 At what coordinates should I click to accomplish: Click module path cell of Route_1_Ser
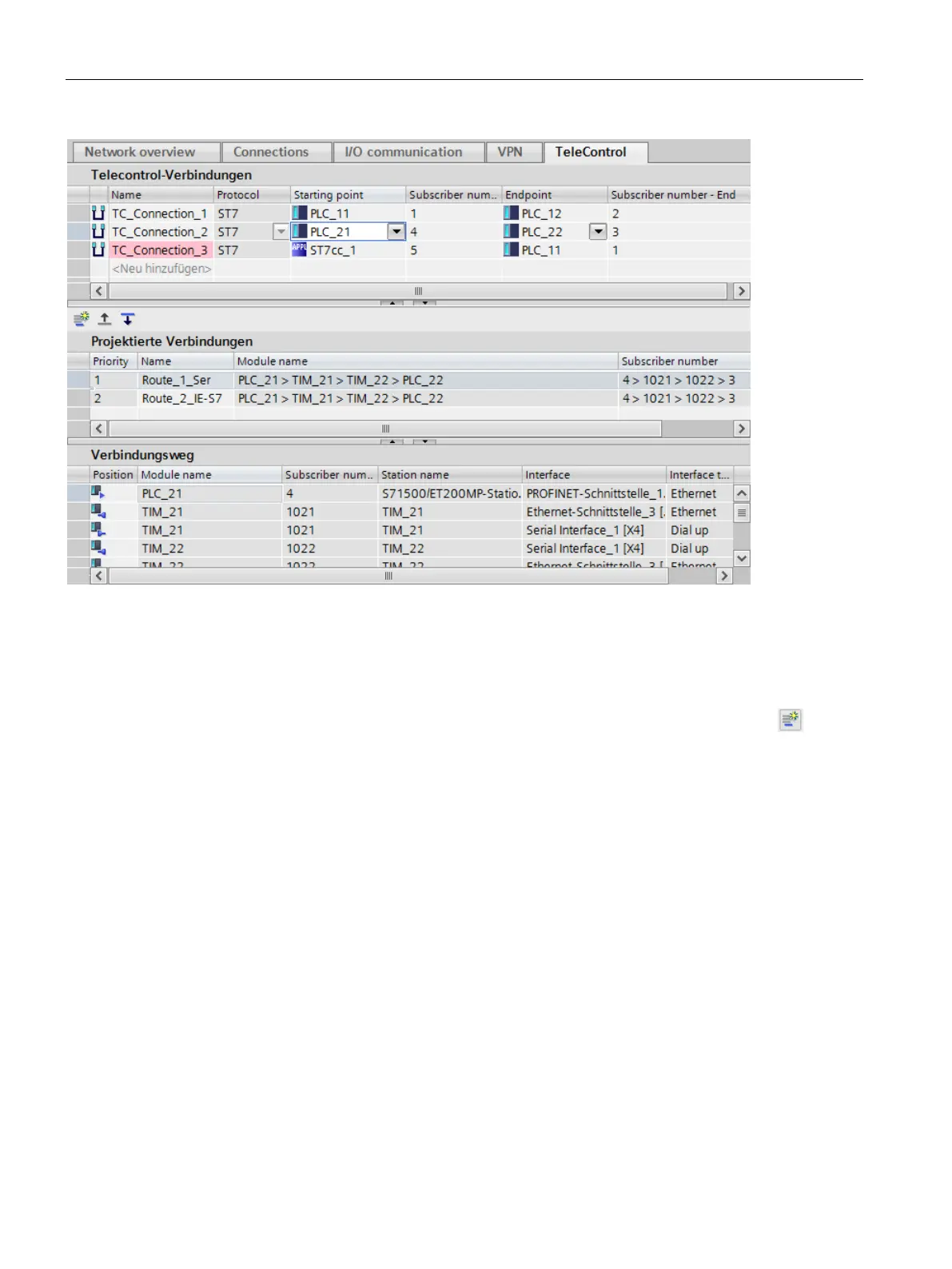[x=425, y=380]
